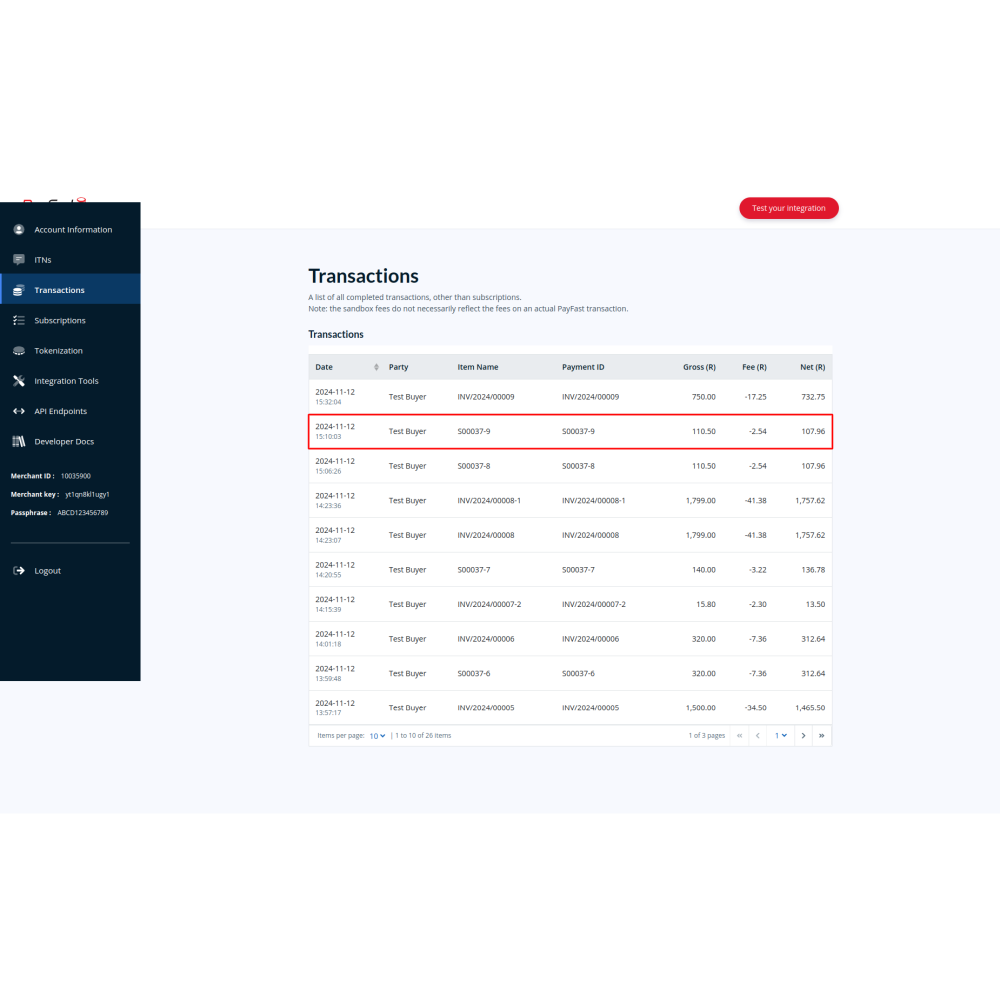Click the Merchant ID value 10035900

coord(76,476)
